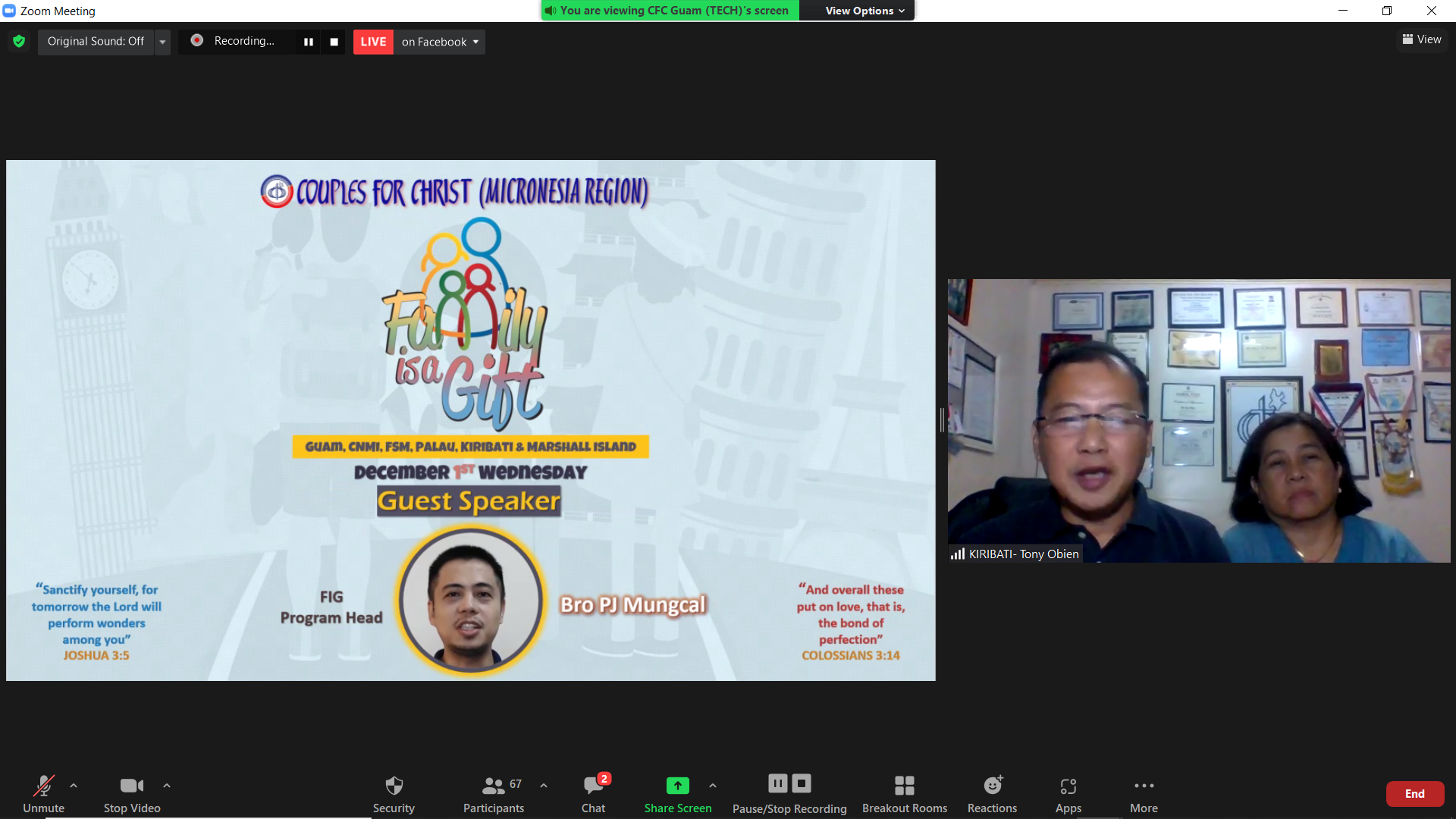Open the Reactions emoji menu
Image resolution: width=1456 pixels, height=819 pixels.
993,793
